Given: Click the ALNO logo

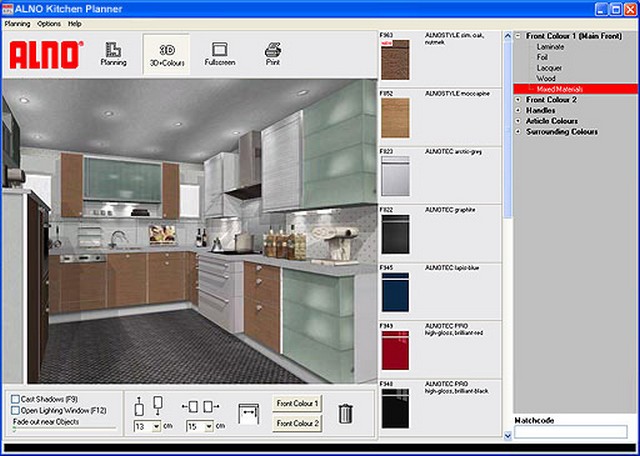Looking at the screenshot, I should click(x=47, y=55).
